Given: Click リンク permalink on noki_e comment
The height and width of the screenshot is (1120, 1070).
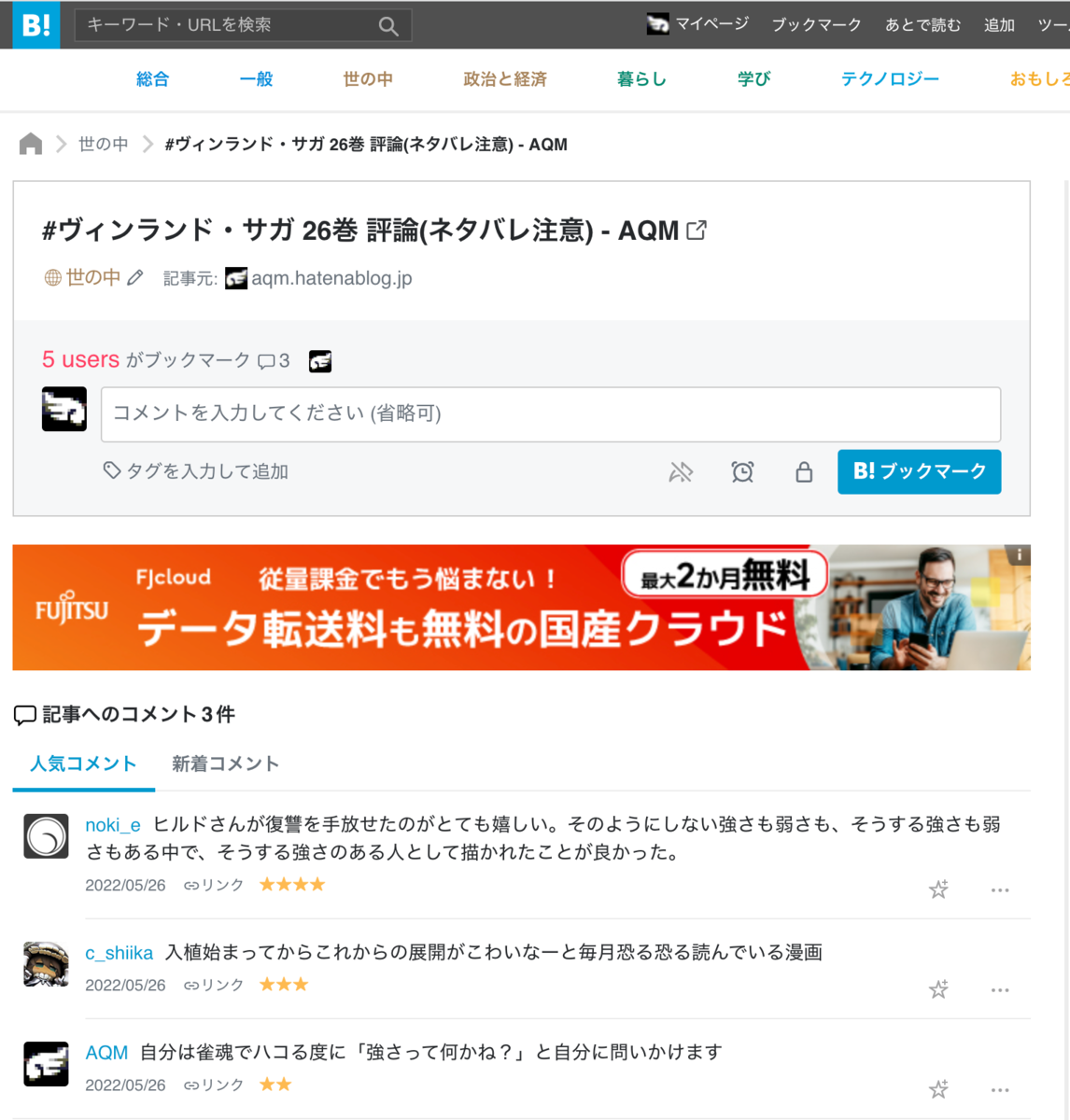Looking at the screenshot, I should [214, 885].
